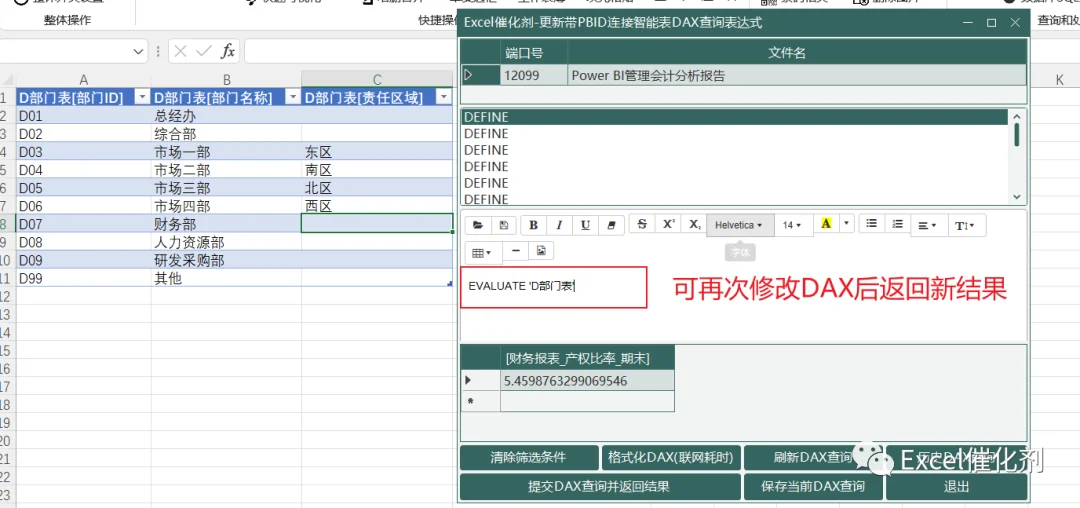
Task: Open filter dropdown for D部门表[部门名称] column
Action: click(x=293, y=98)
